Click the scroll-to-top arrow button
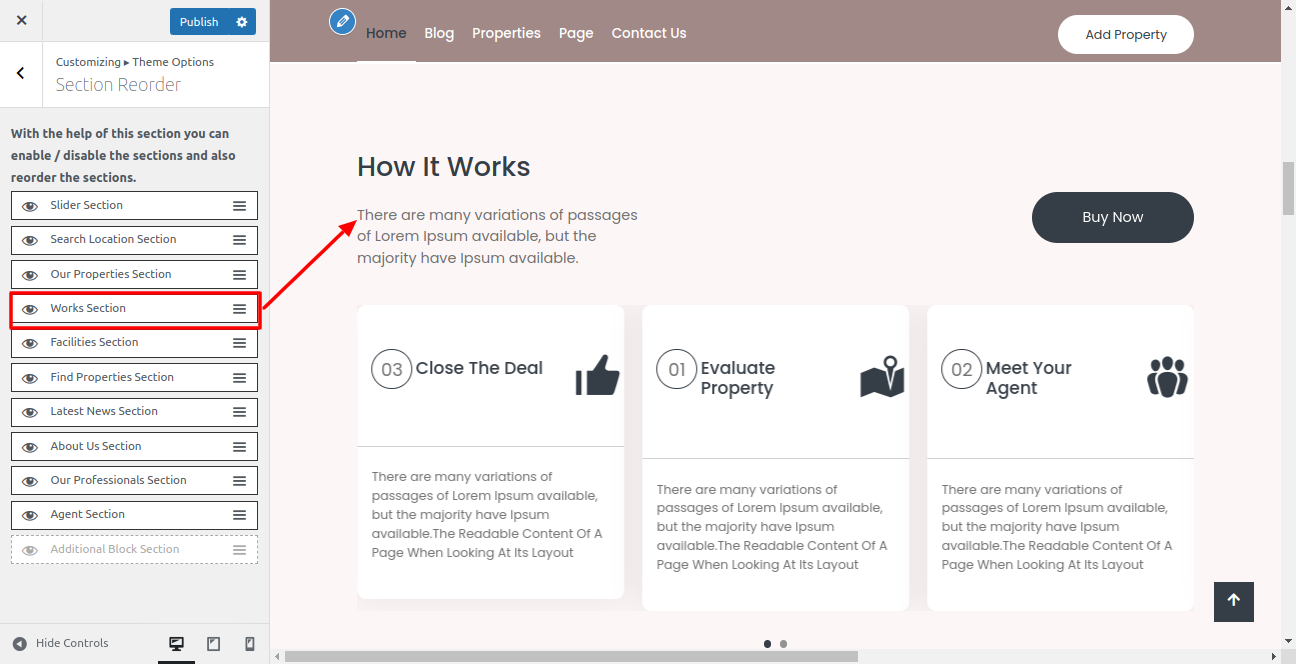1296x664 pixels. click(x=1233, y=601)
